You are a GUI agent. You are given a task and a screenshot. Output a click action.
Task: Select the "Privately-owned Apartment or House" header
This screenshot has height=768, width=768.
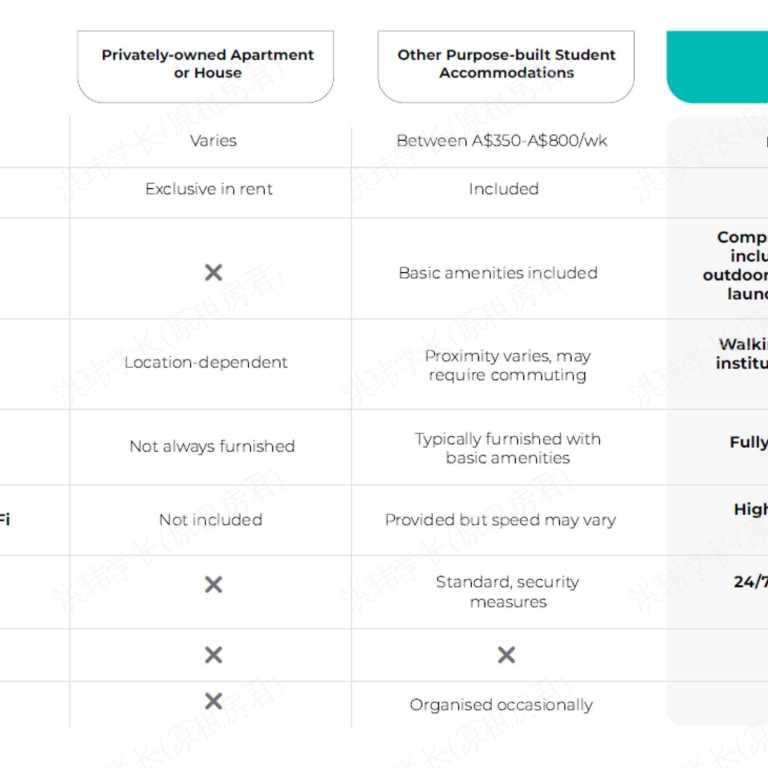coord(207,65)
